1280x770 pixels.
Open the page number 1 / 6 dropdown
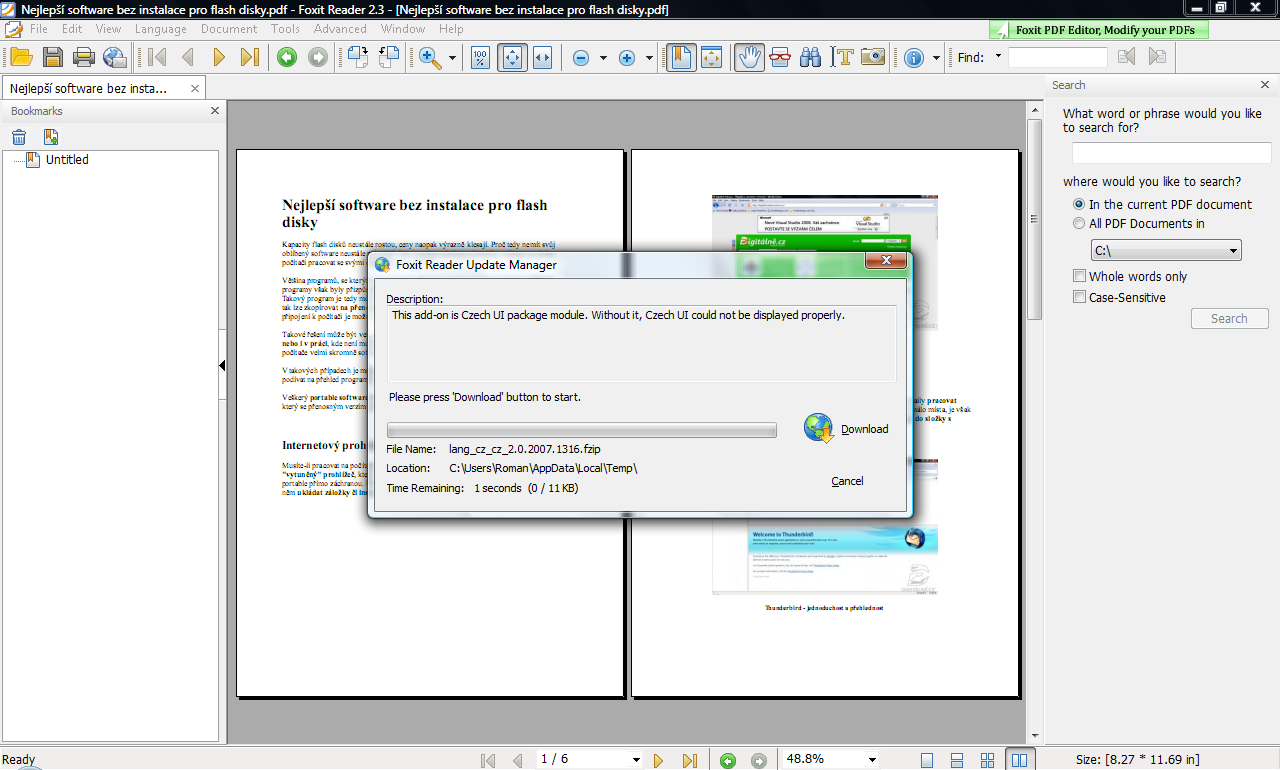[636, 760]
